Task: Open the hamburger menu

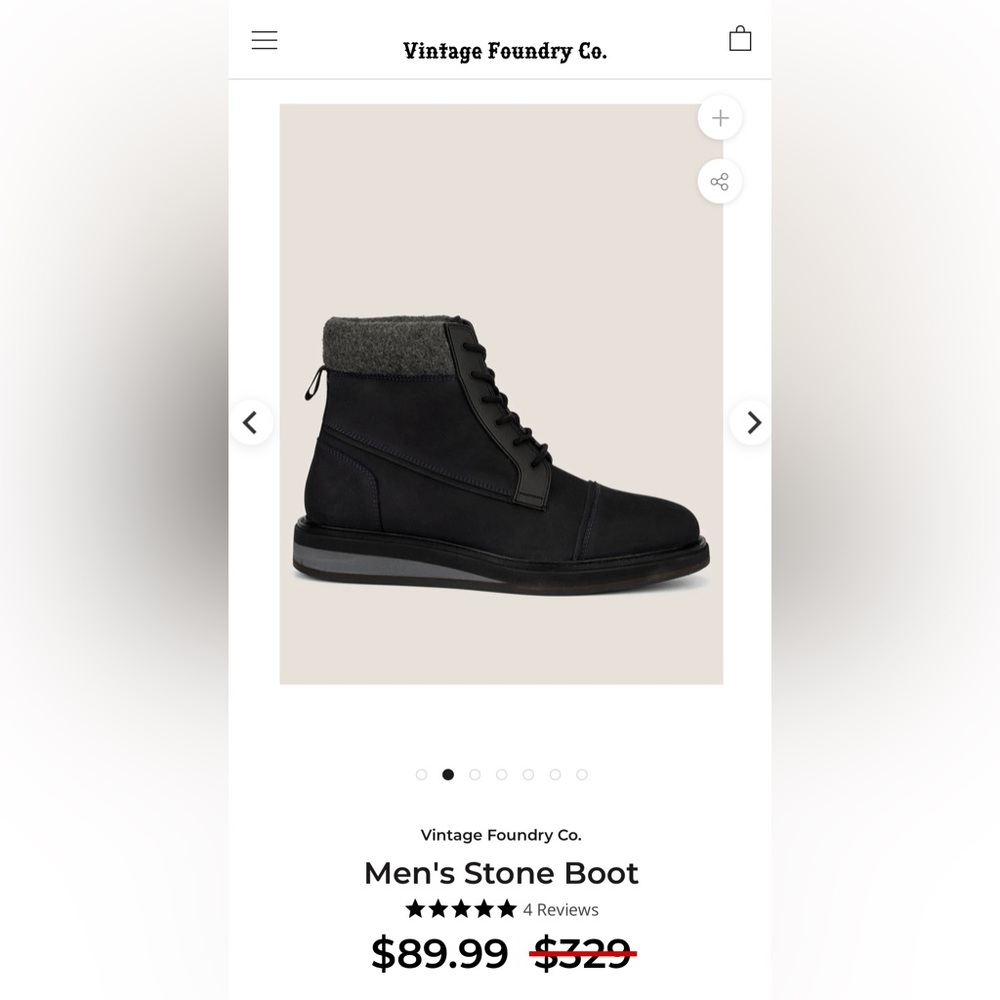Action: [264, 40]
